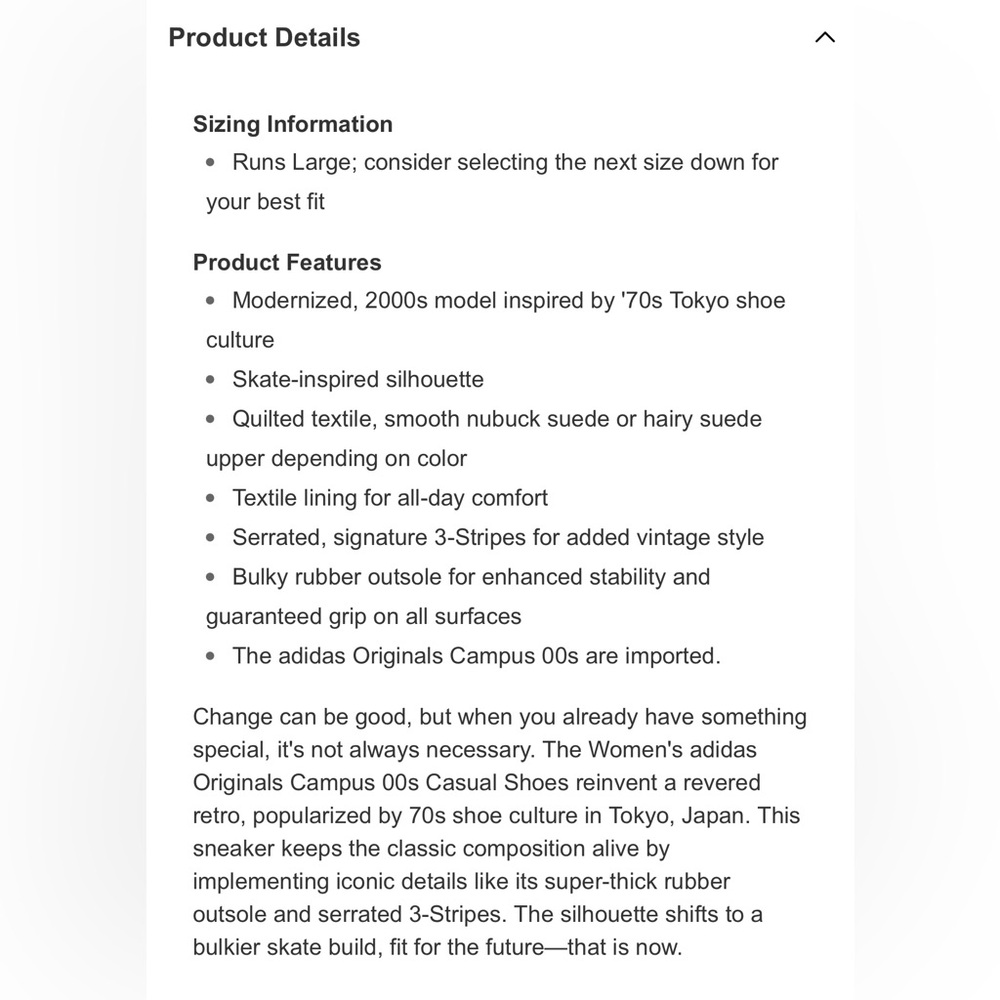Viewport: 1000px width, 1000px height.
Task: Select the "Skate-inspired silhouette" feature
Action: click(358, 380)
